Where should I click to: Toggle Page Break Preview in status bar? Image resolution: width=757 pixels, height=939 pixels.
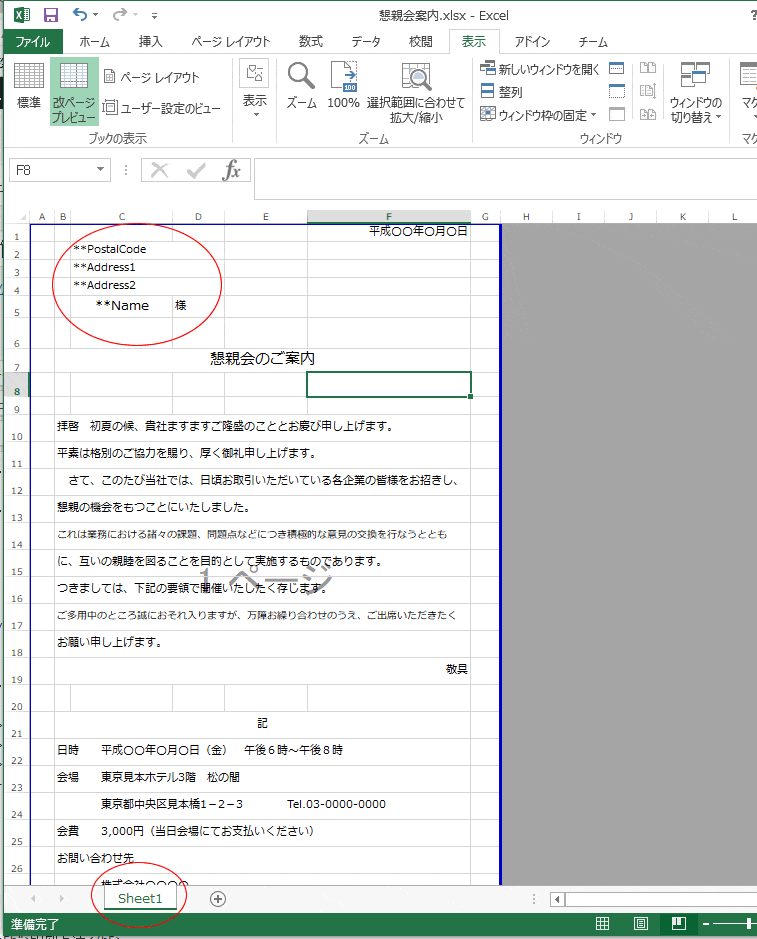tap(678, 923)
